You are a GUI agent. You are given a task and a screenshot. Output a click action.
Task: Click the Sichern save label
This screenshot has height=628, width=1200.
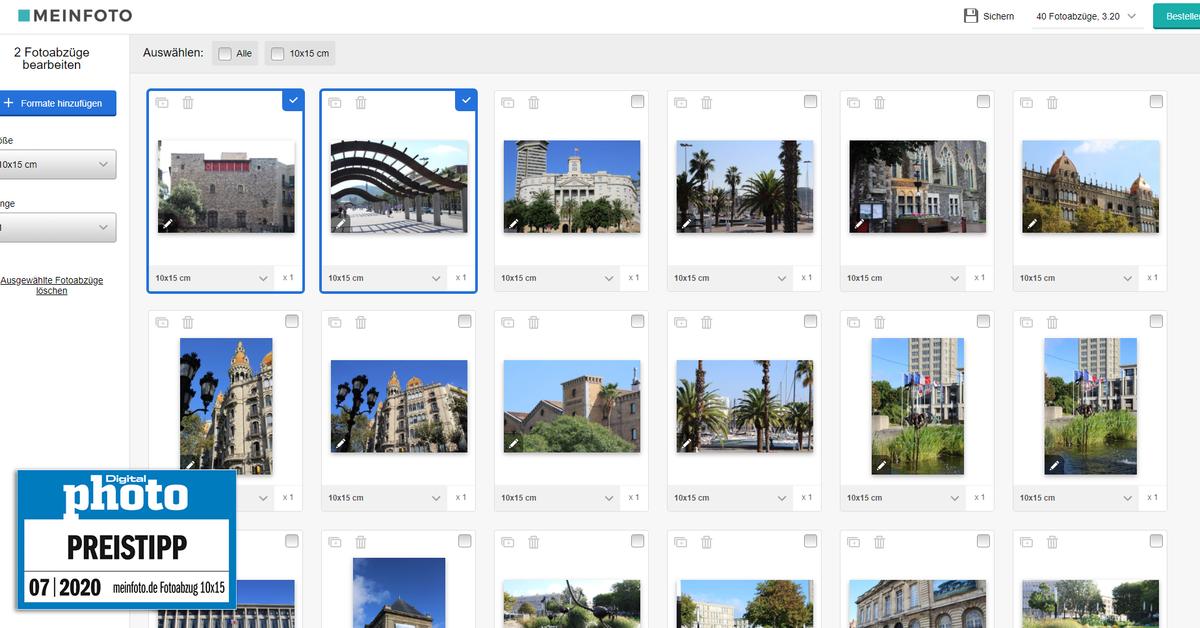(x=998, y=17)
